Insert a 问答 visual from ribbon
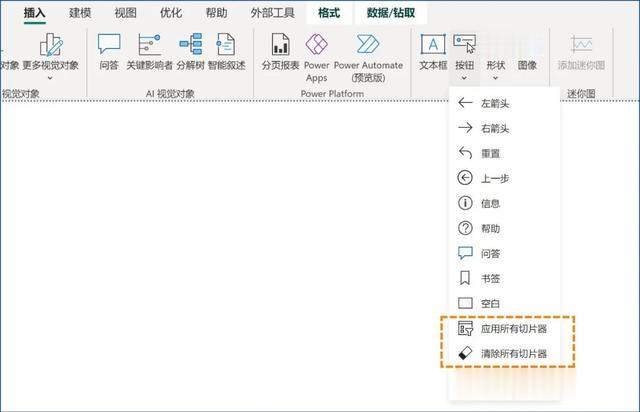The width and height of the screenshot is (640, 412). [109, 51]
